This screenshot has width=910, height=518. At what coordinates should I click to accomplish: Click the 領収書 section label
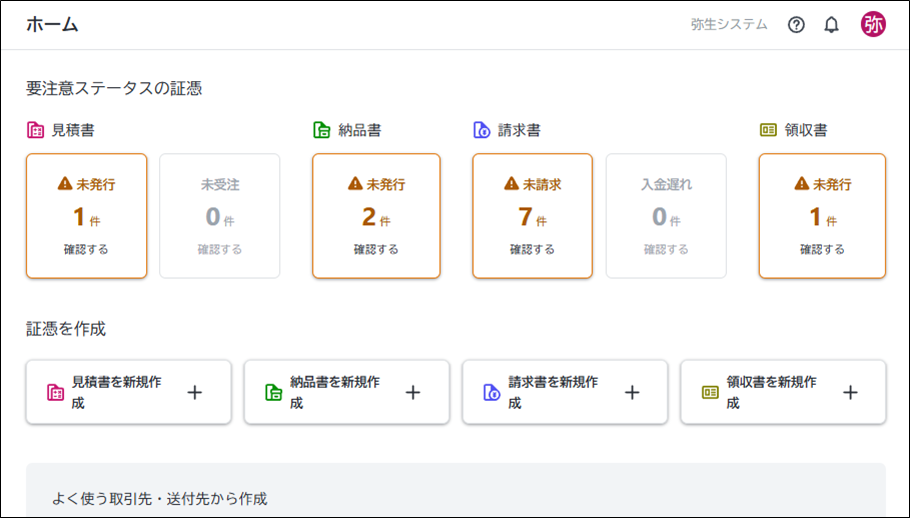pos(806,130)
